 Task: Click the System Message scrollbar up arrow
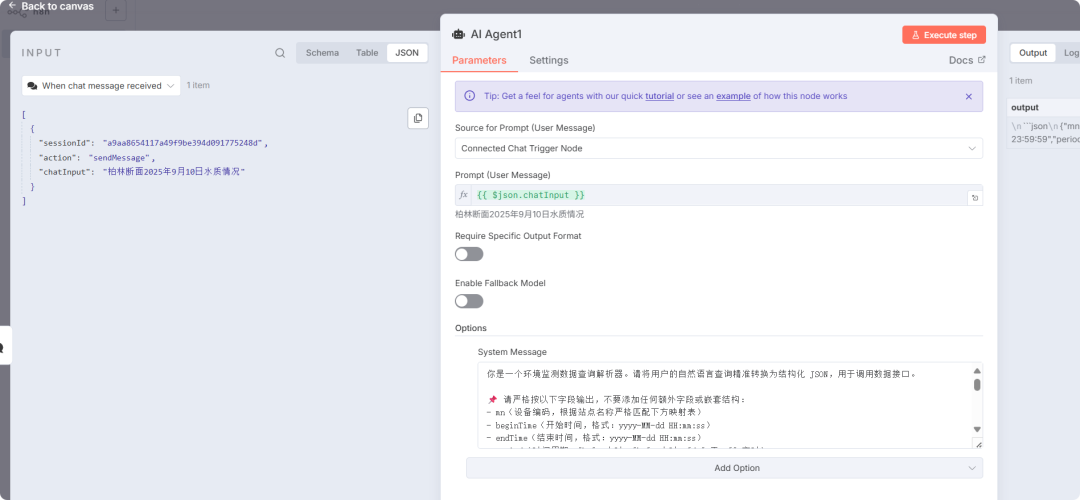[977, 371]
